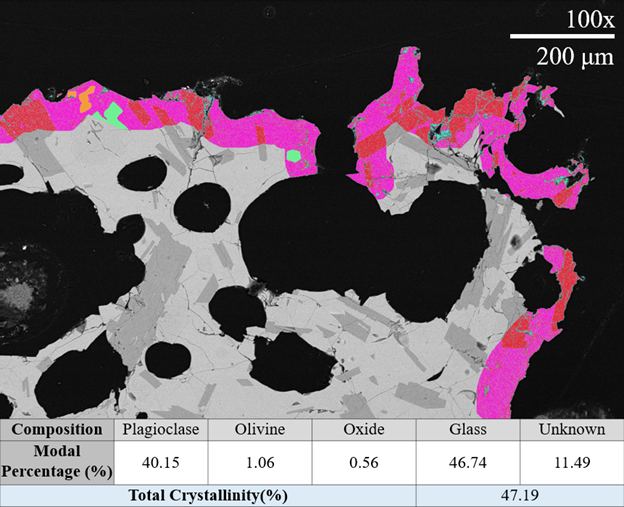The width and height of the screenshot is (624, 507).
Task: Select the "Unknown" column header
Action: [572, 429]
